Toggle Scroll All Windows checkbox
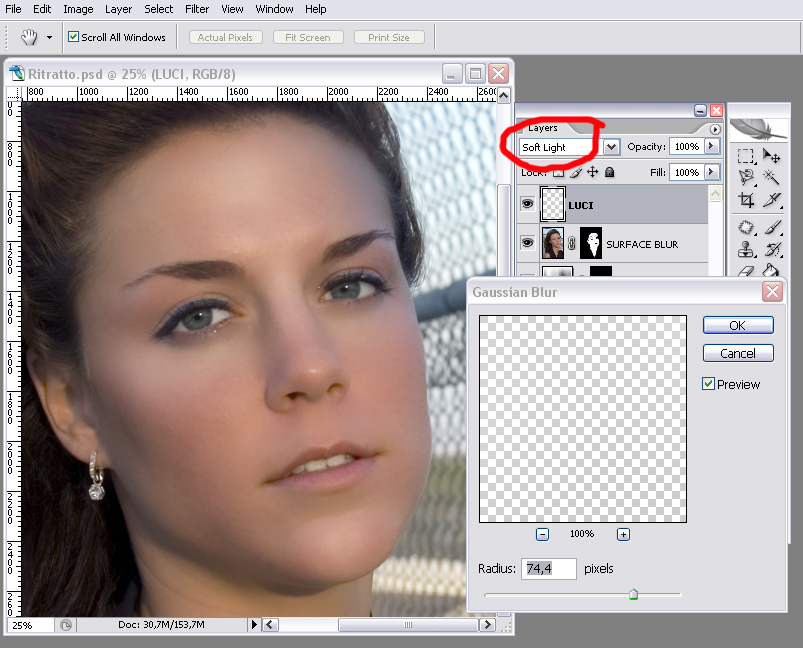The height and width of the screenshot is (648, 803). tap(74, 37)
